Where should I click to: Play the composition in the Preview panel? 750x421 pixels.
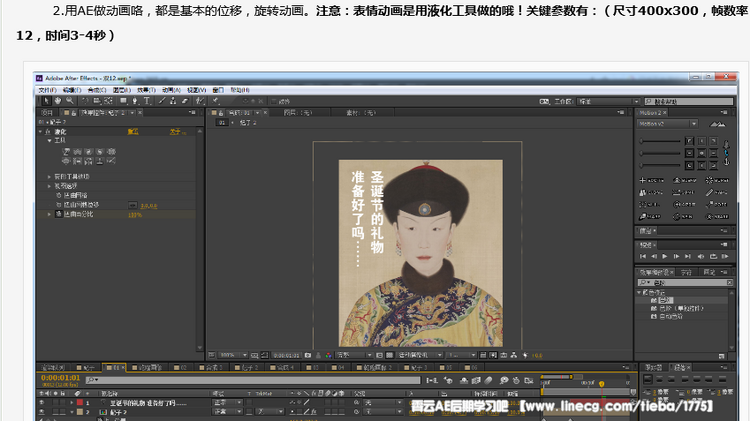[665, 256]
